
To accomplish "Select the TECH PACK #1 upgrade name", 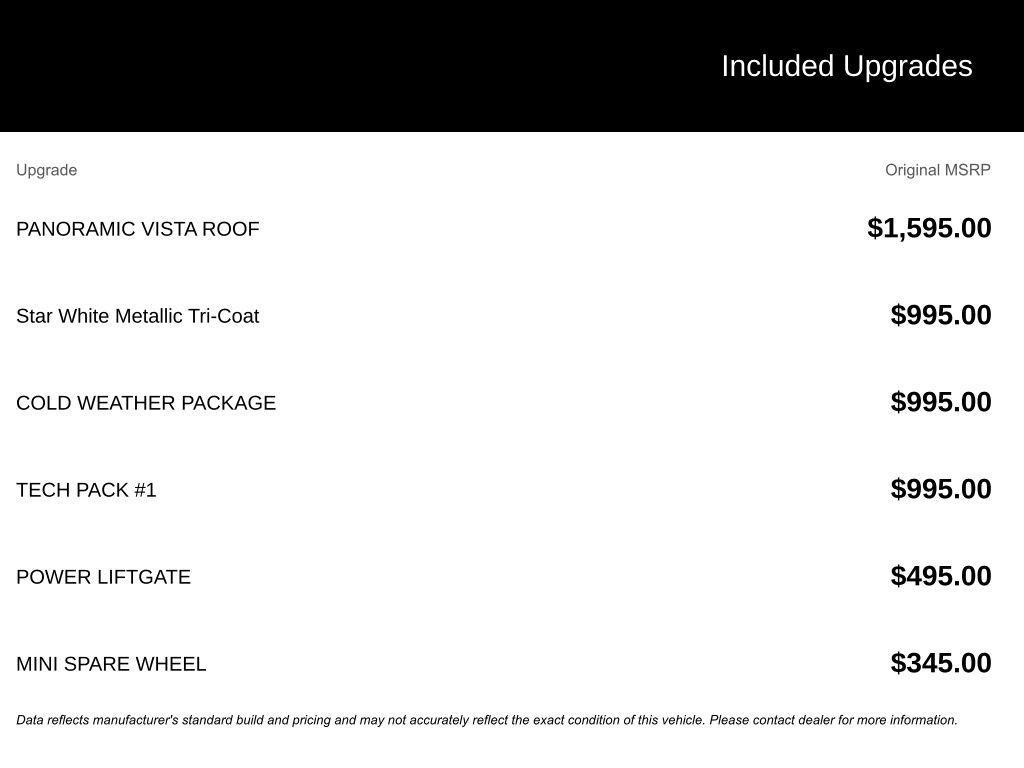I will 86,490.
